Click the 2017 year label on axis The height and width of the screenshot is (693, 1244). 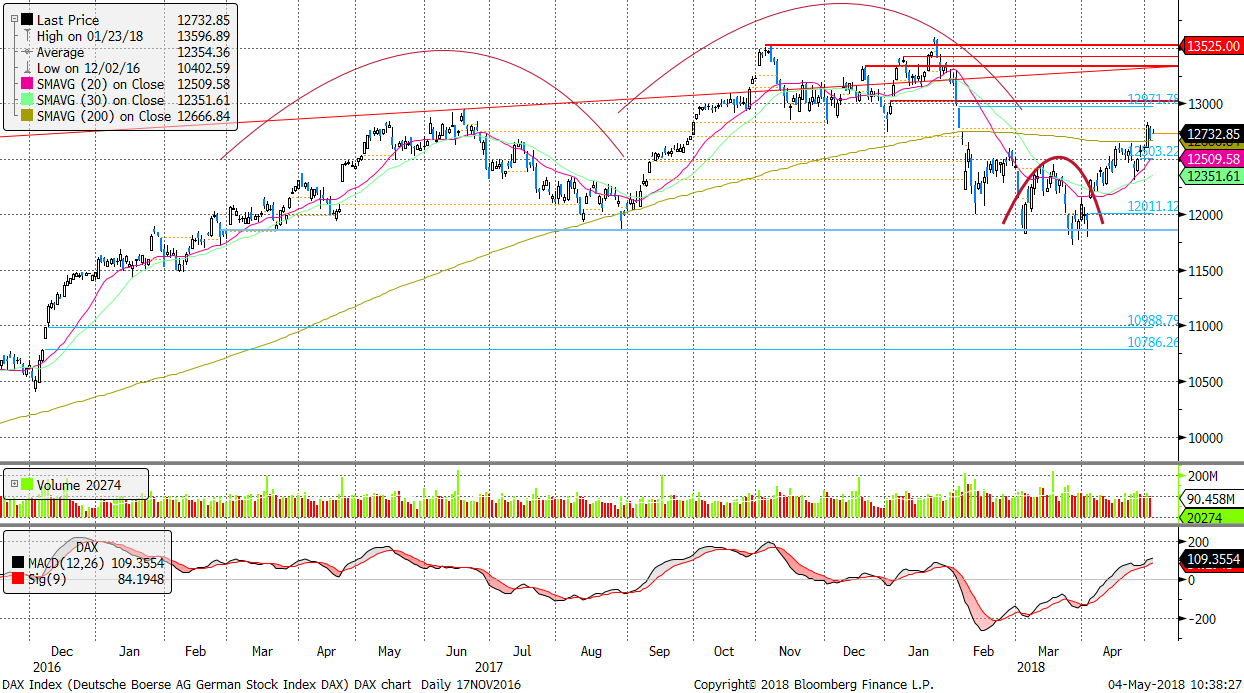click(x=489, y=665)
